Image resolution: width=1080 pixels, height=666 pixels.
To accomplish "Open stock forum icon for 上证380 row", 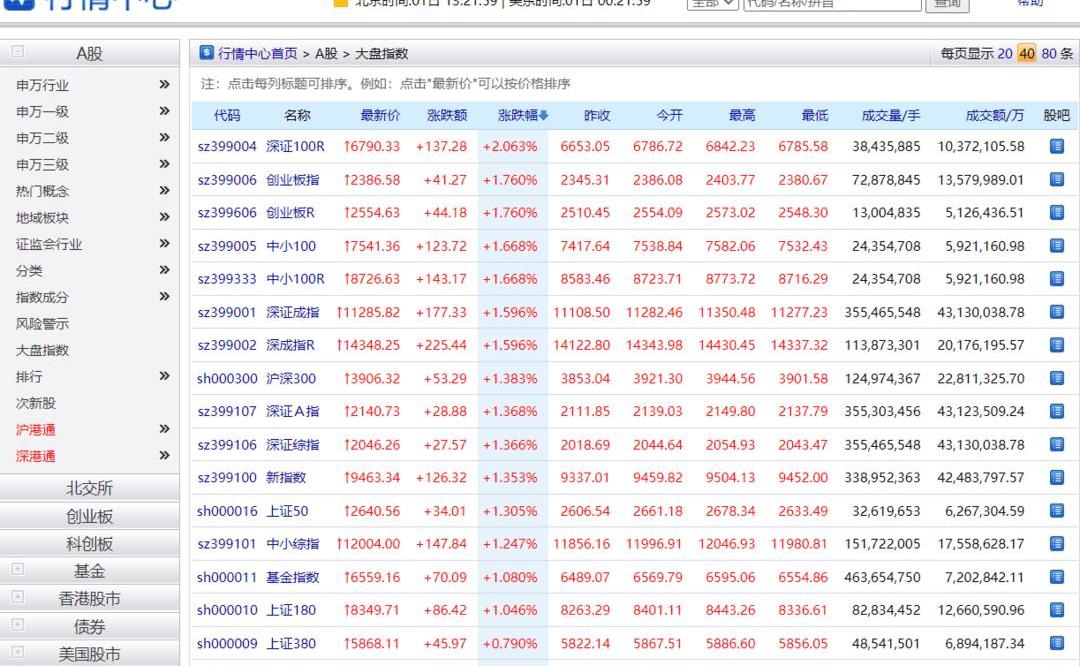I will [x=1057, y=643].
